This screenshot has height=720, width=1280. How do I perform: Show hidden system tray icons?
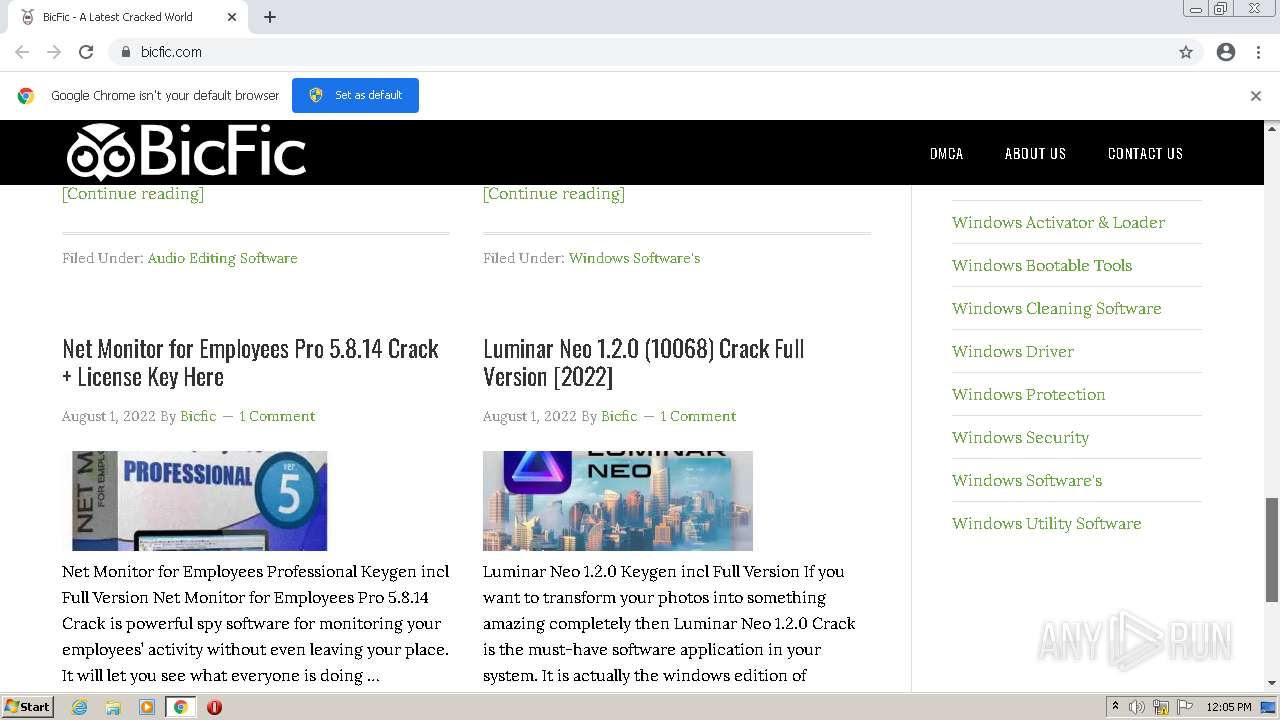pyautogui.click(x=1115, y=707)
